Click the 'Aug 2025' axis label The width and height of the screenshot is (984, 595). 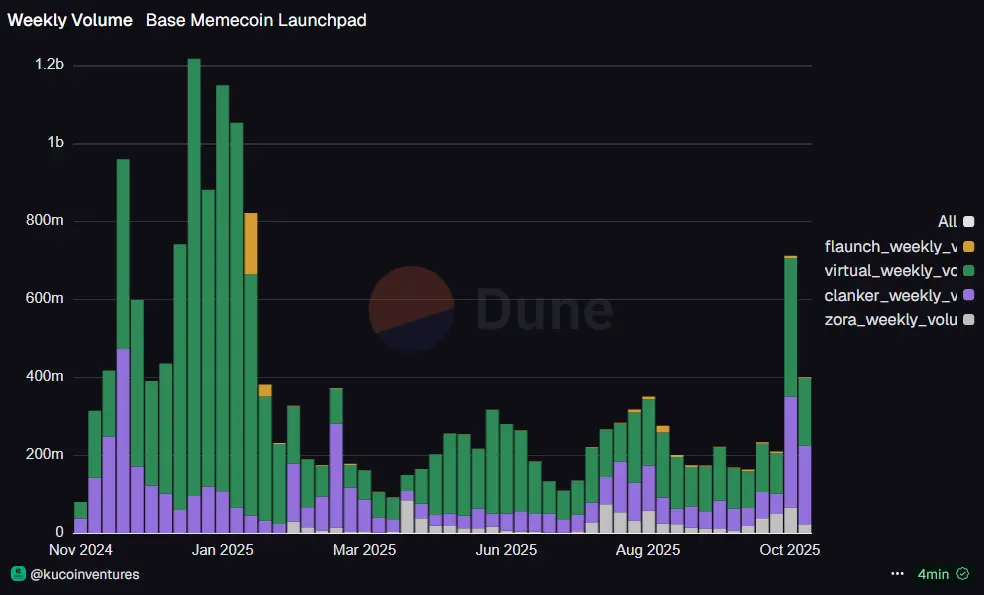click(x=648, y=550)
